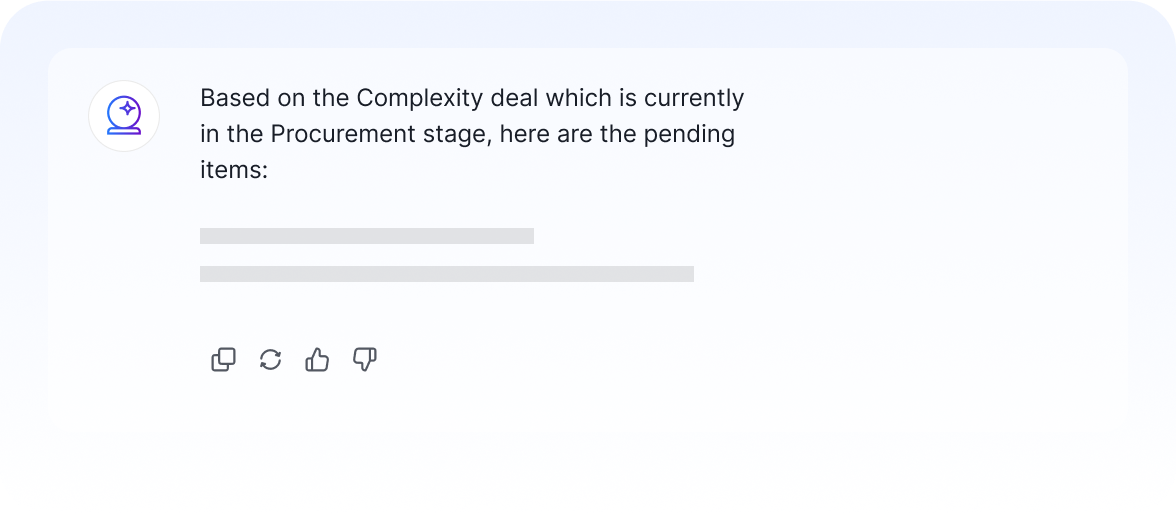Click the sparkle inside the assistant avatar

pyautogui.click(x=128, y=108)
